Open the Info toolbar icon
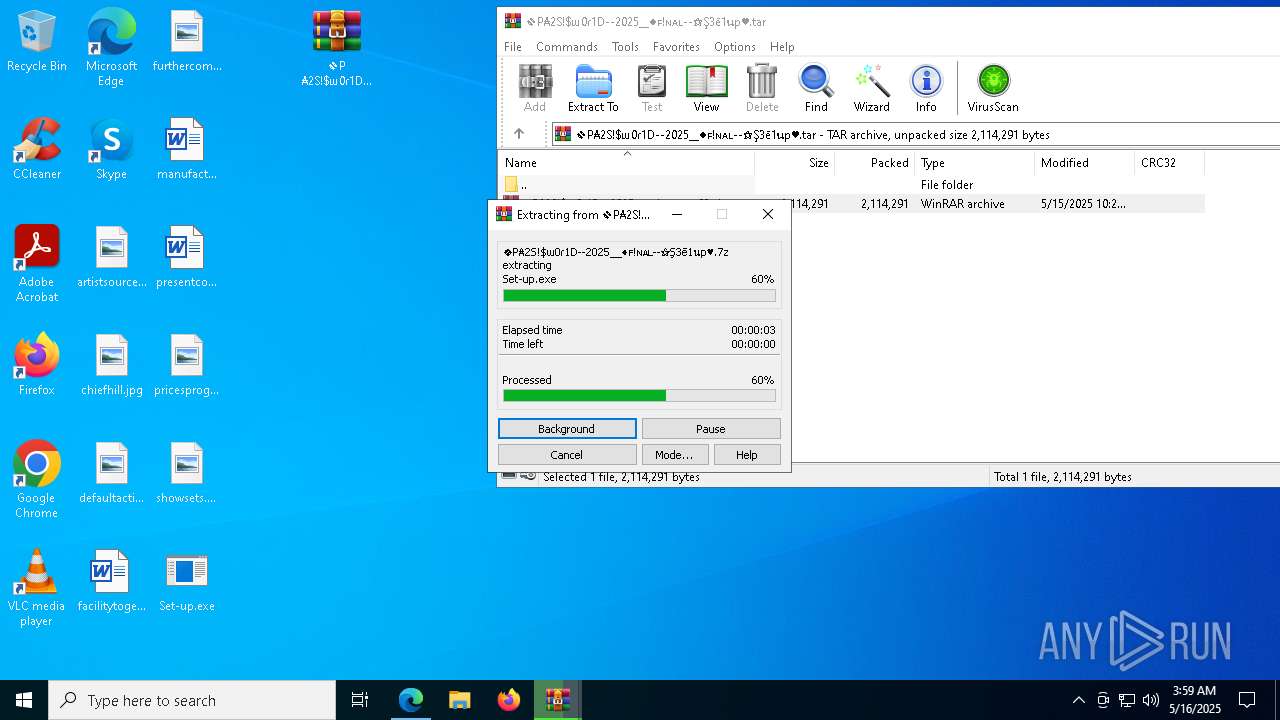This screenshot has height=720, width=1280. pyautogui.click(x=926, y=89)
